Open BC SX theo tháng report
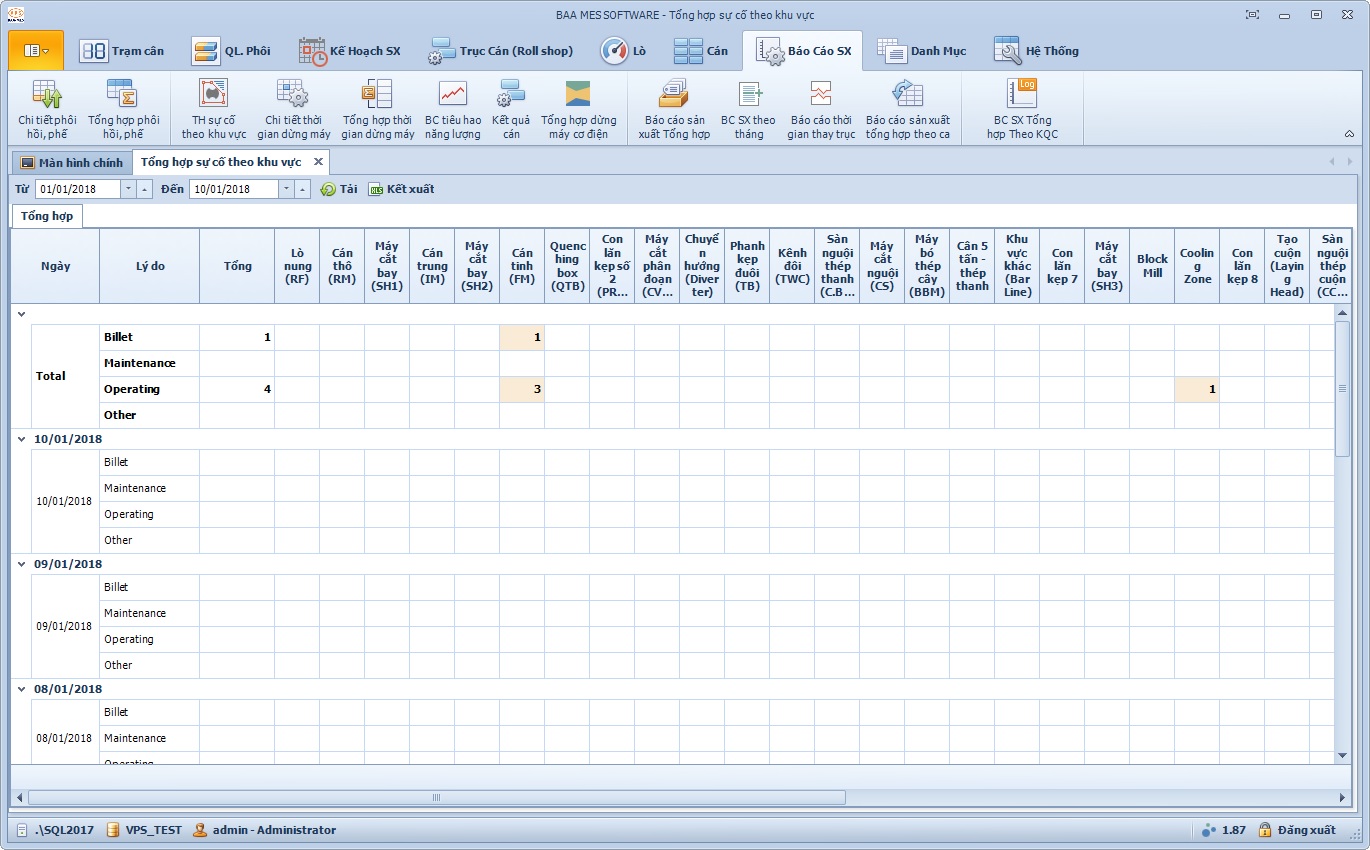This screenshot has height=850, width=1370. (x=747, y=108)
